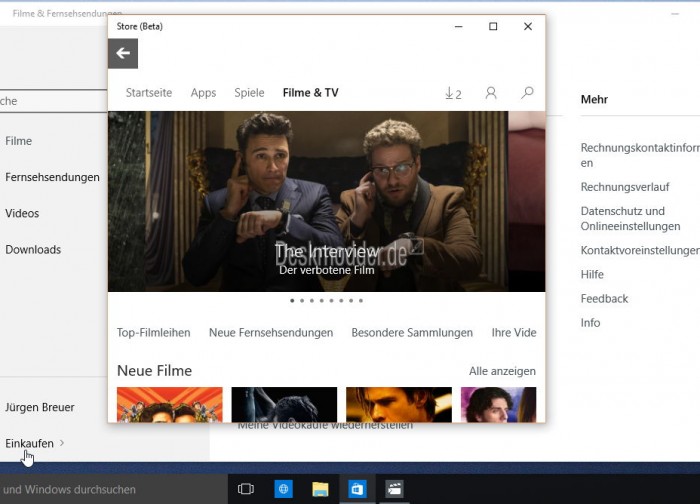Screen dimensions: 700x504
Task: Open Besondere Sammlungen category link
Action: point(412,333)
